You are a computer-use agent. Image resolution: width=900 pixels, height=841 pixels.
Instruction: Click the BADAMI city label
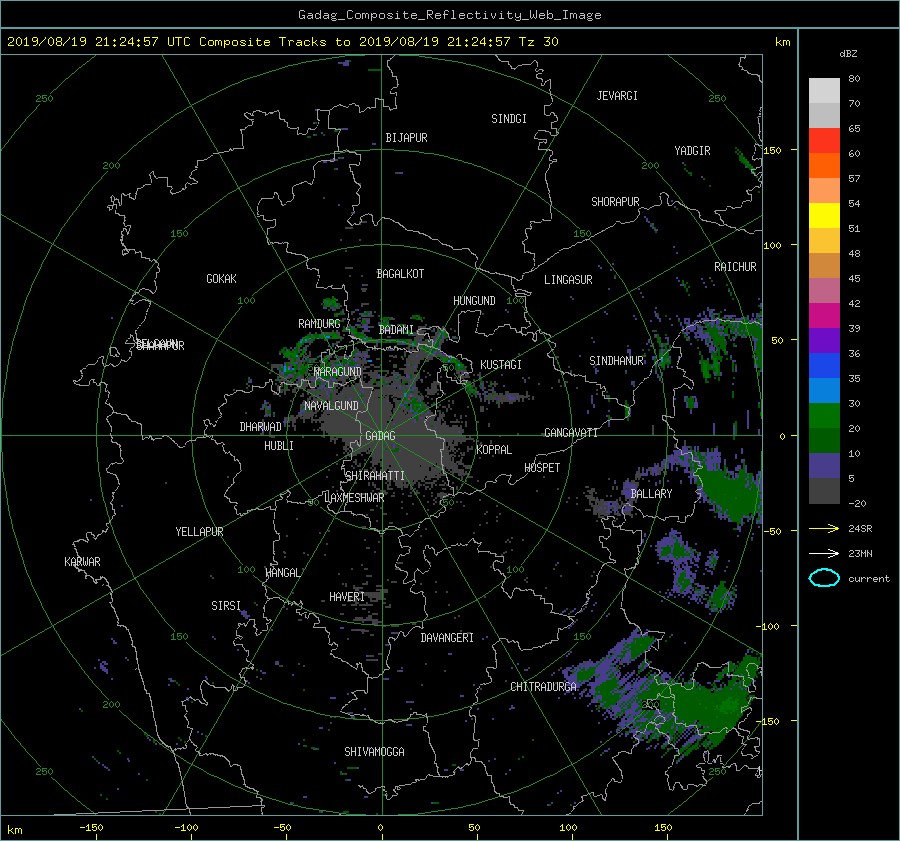396,330
